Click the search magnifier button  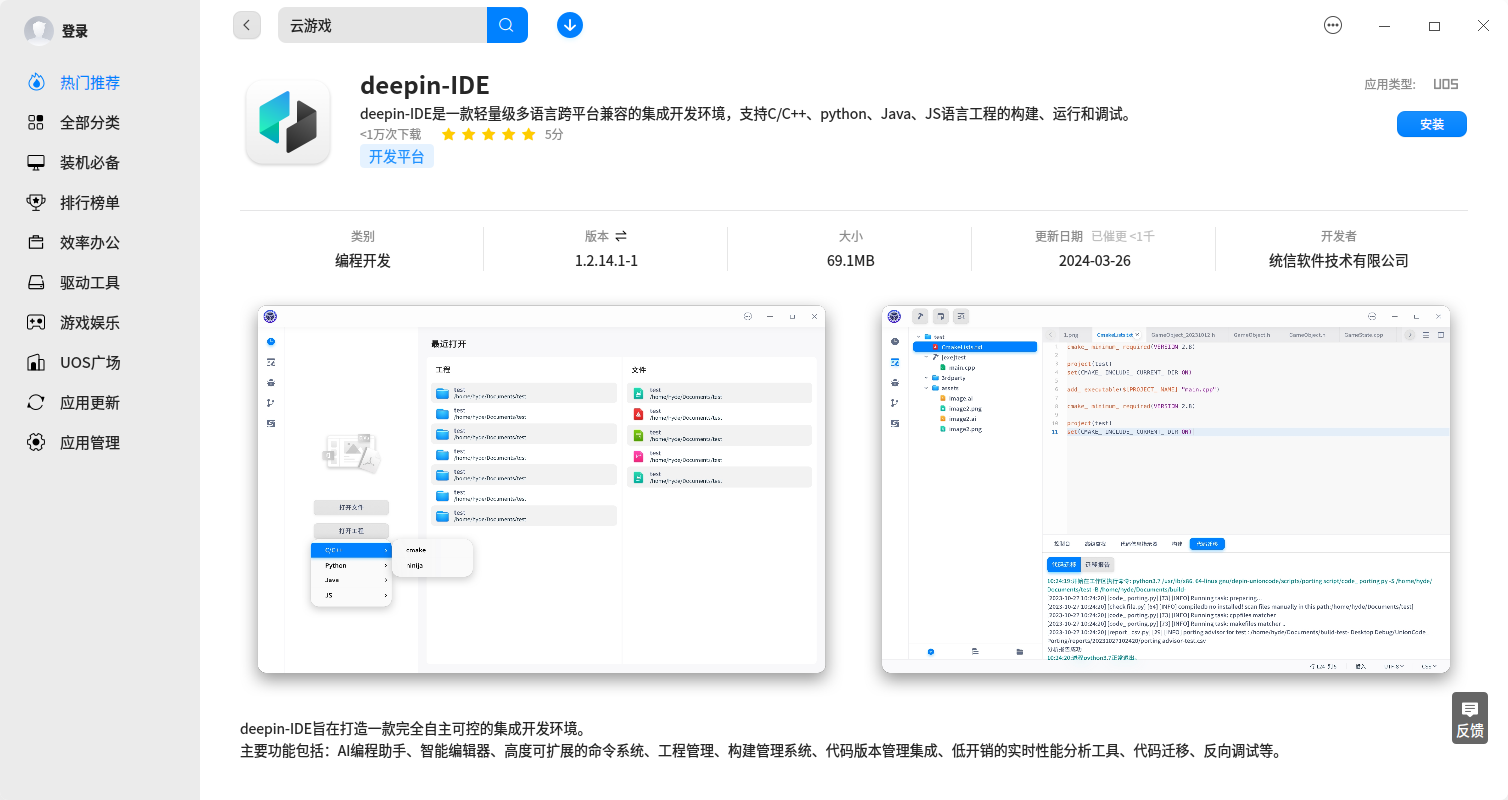[507, 25]
